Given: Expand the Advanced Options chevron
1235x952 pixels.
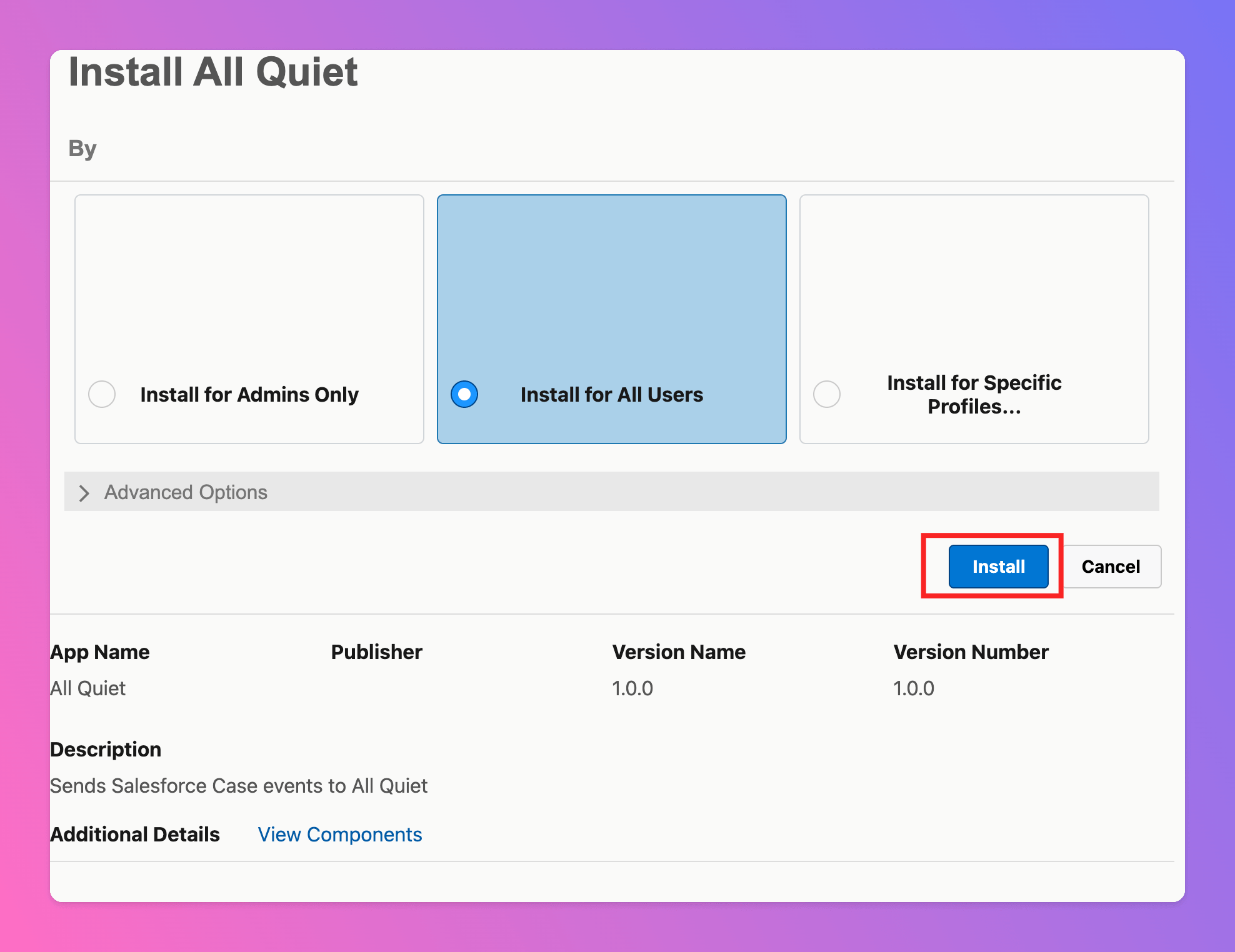Looking at the screenshot, I should click(x=84, y=493).
